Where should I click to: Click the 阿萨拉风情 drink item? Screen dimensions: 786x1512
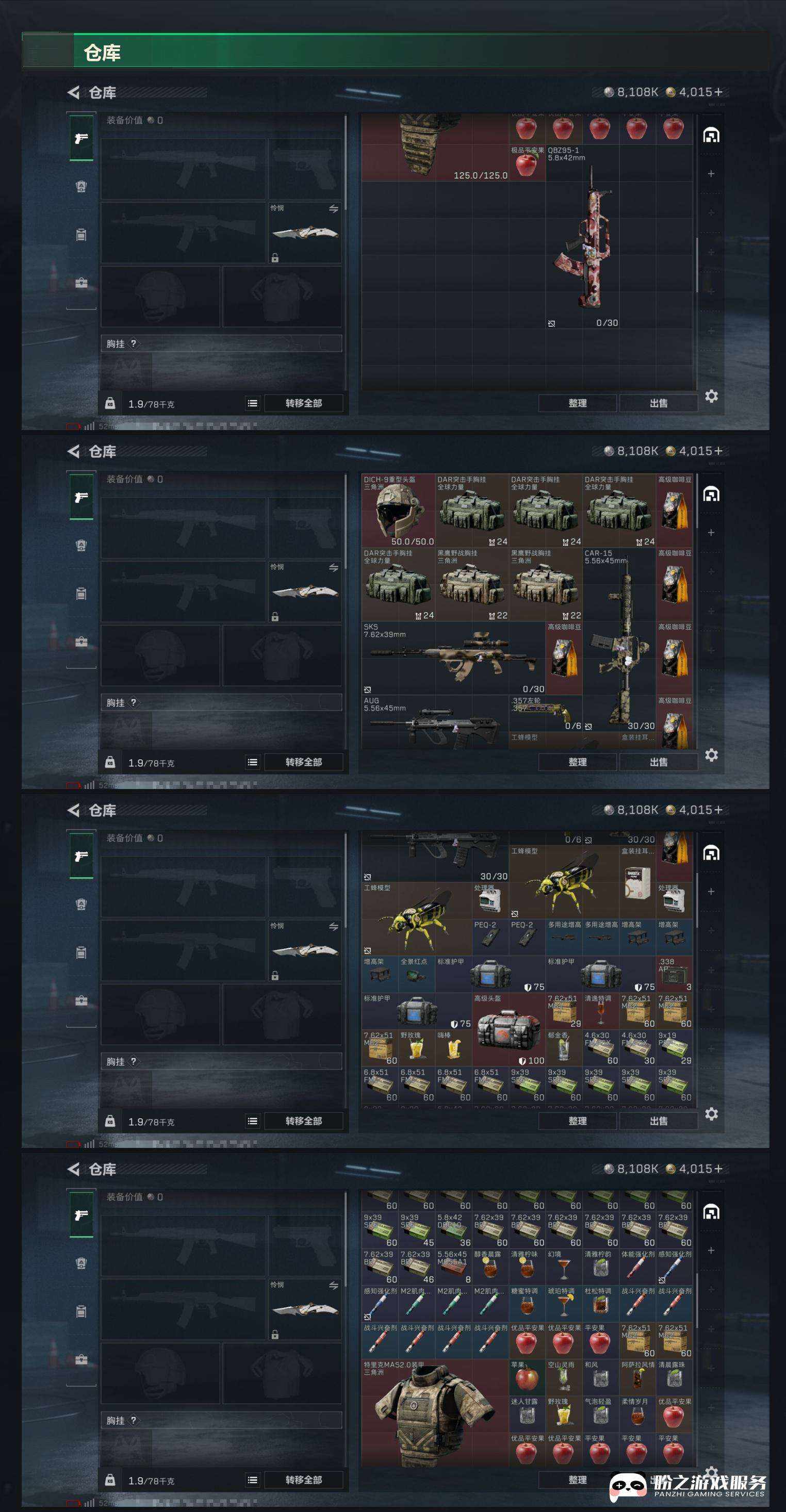pos(637,1377)
